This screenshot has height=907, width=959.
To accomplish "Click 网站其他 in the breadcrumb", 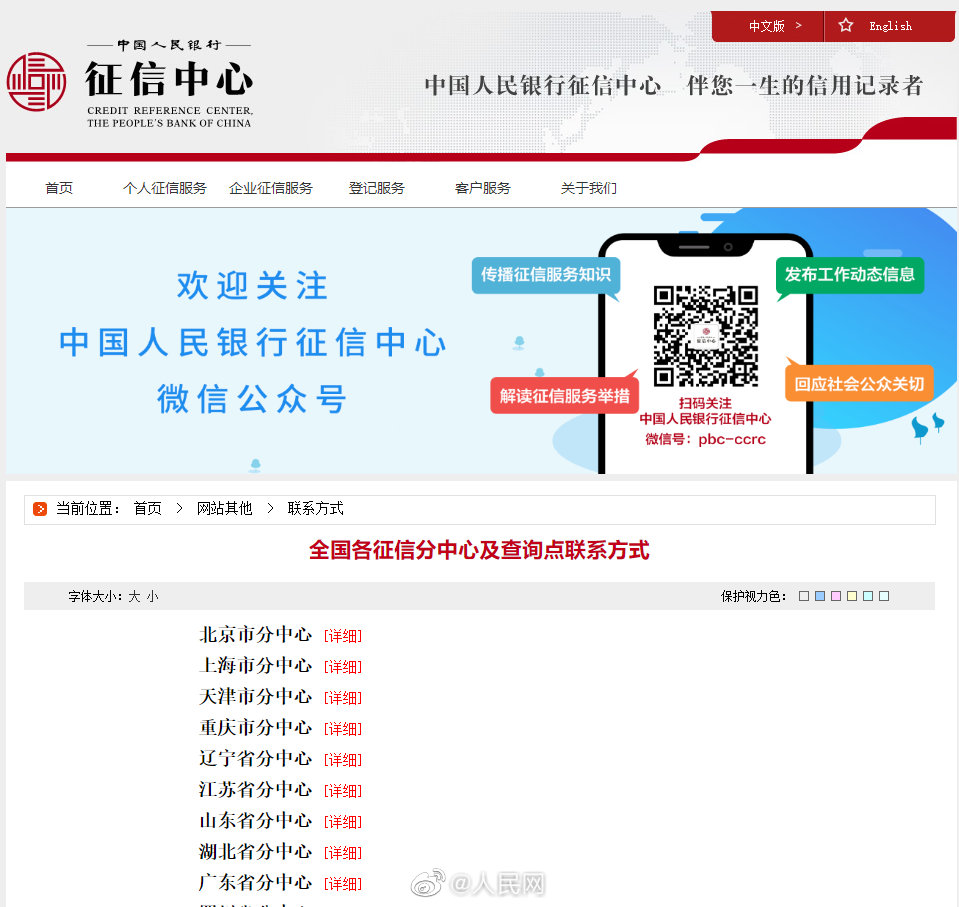I will coord(224,509).
